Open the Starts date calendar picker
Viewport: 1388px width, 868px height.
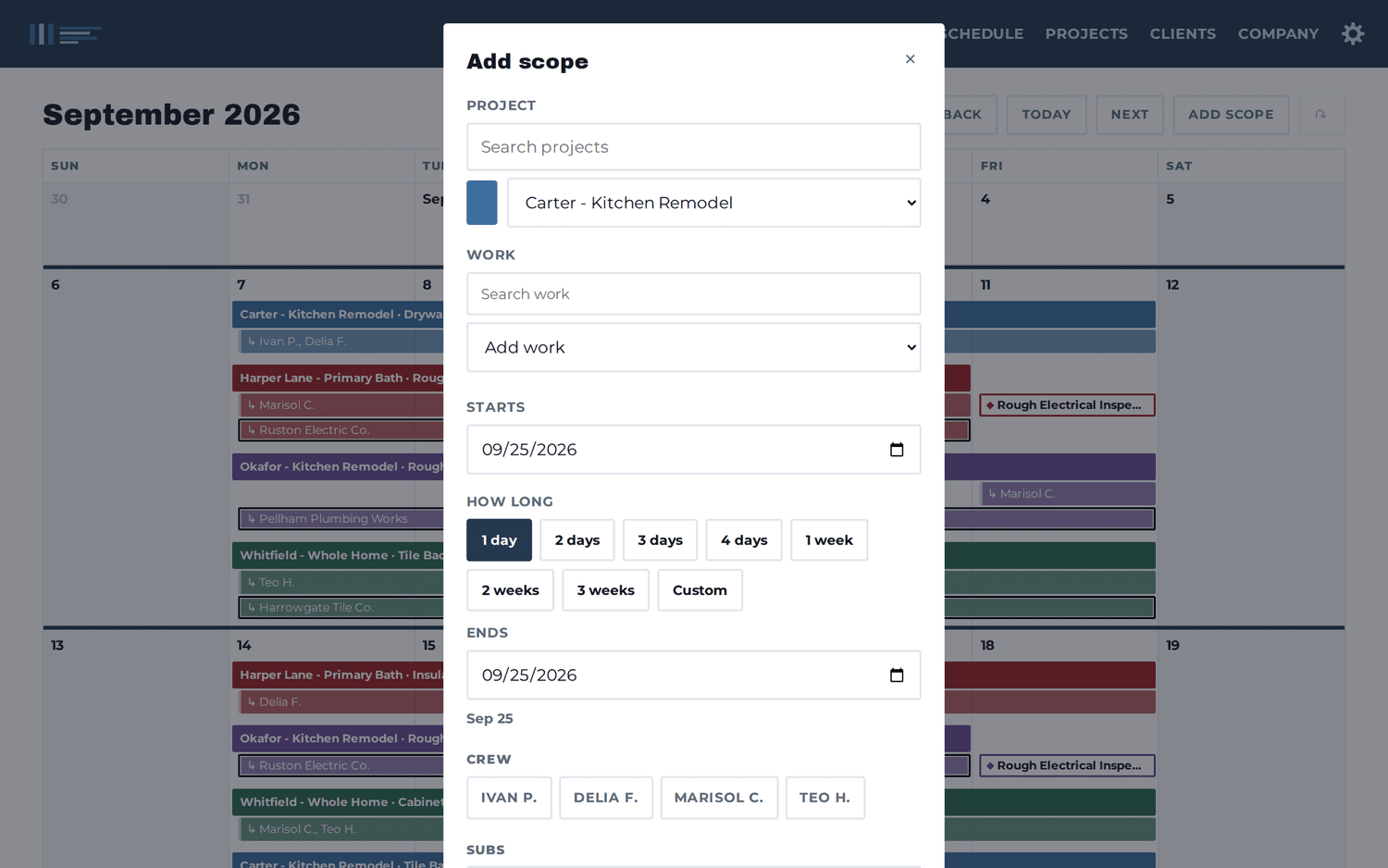click(896, 450)
